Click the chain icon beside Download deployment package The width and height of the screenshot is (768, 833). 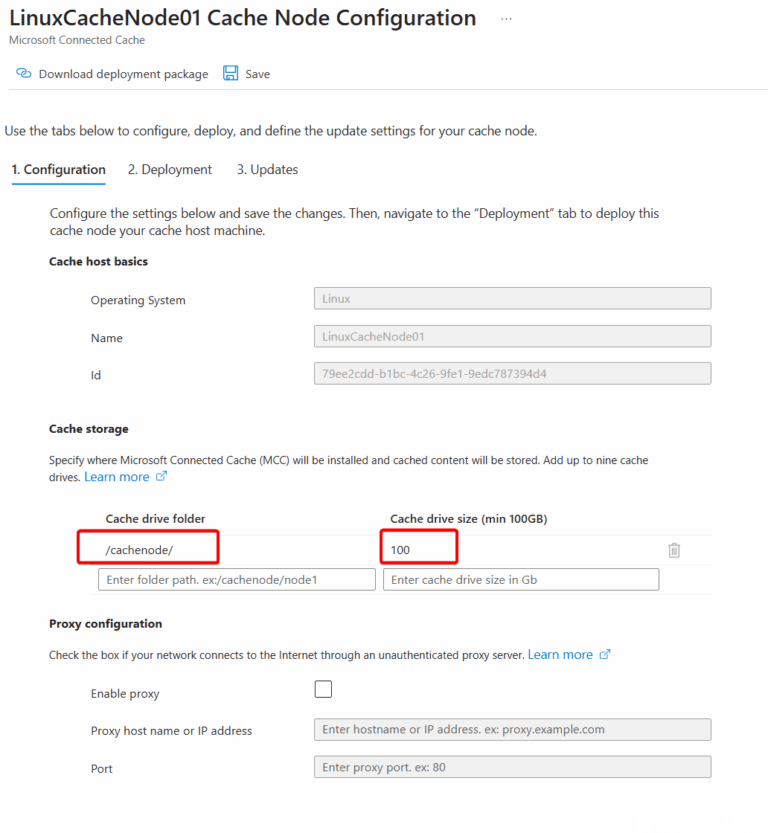point(22,73)
